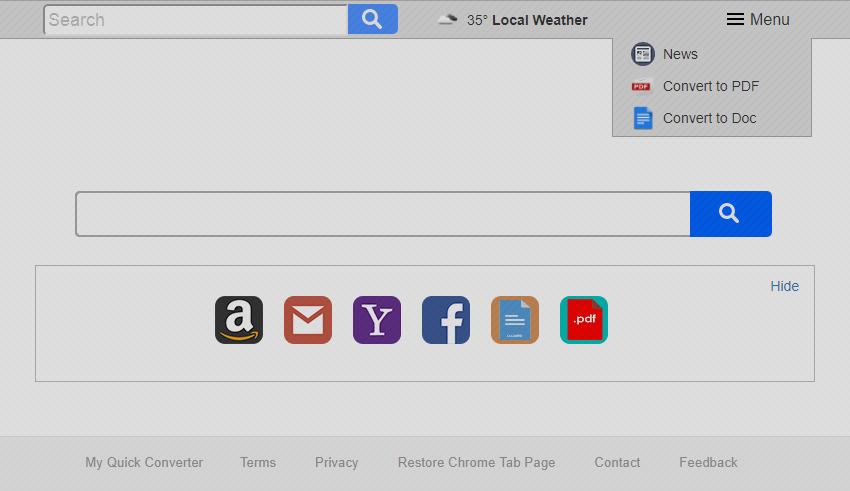850x491 pixels.
Task: Click the weather cloud icon in toolbar
Action: point(448,20)
